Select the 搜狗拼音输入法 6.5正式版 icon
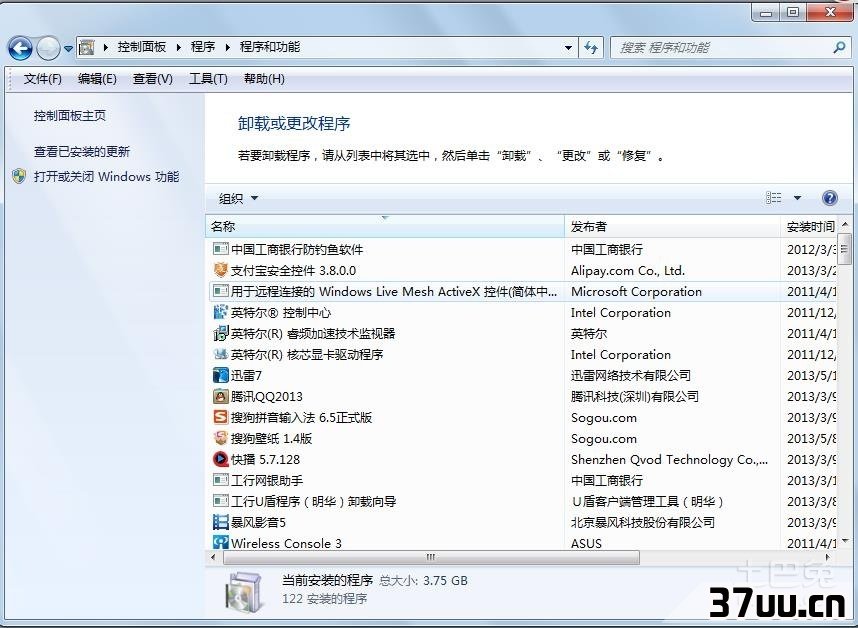 [221, 417]
